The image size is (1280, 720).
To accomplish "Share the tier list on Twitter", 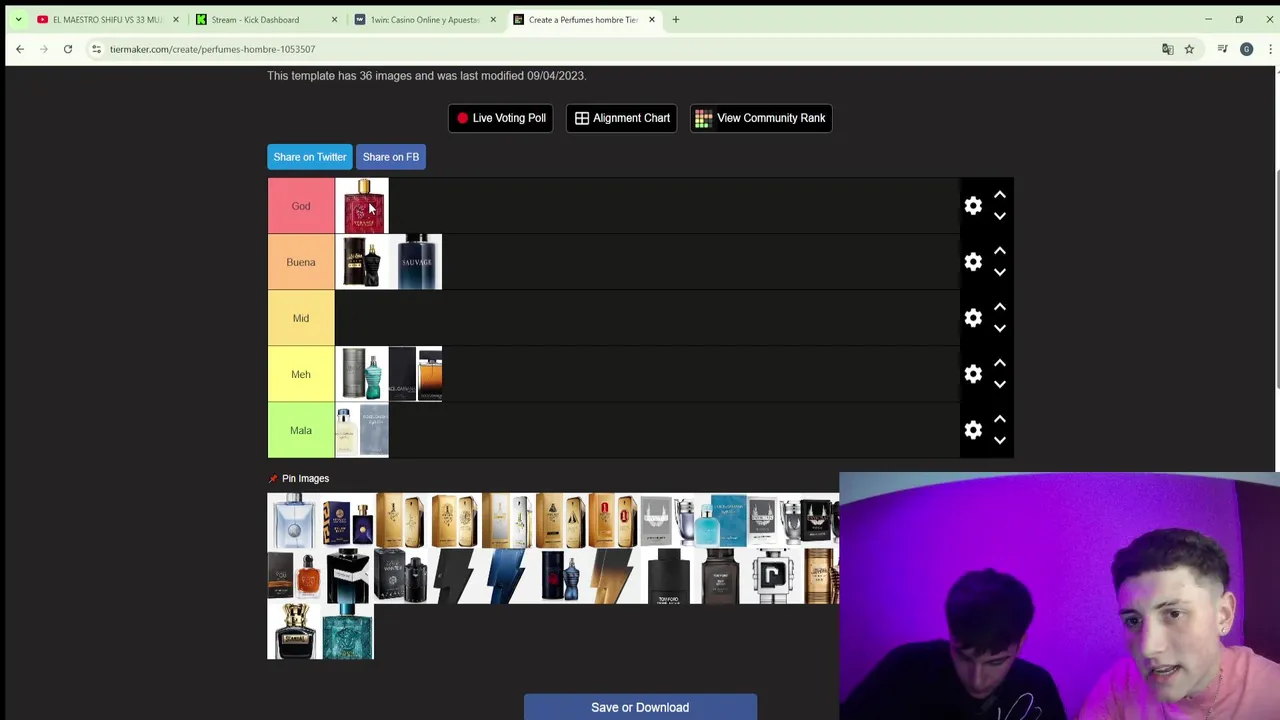I will [x=310, y=157].
